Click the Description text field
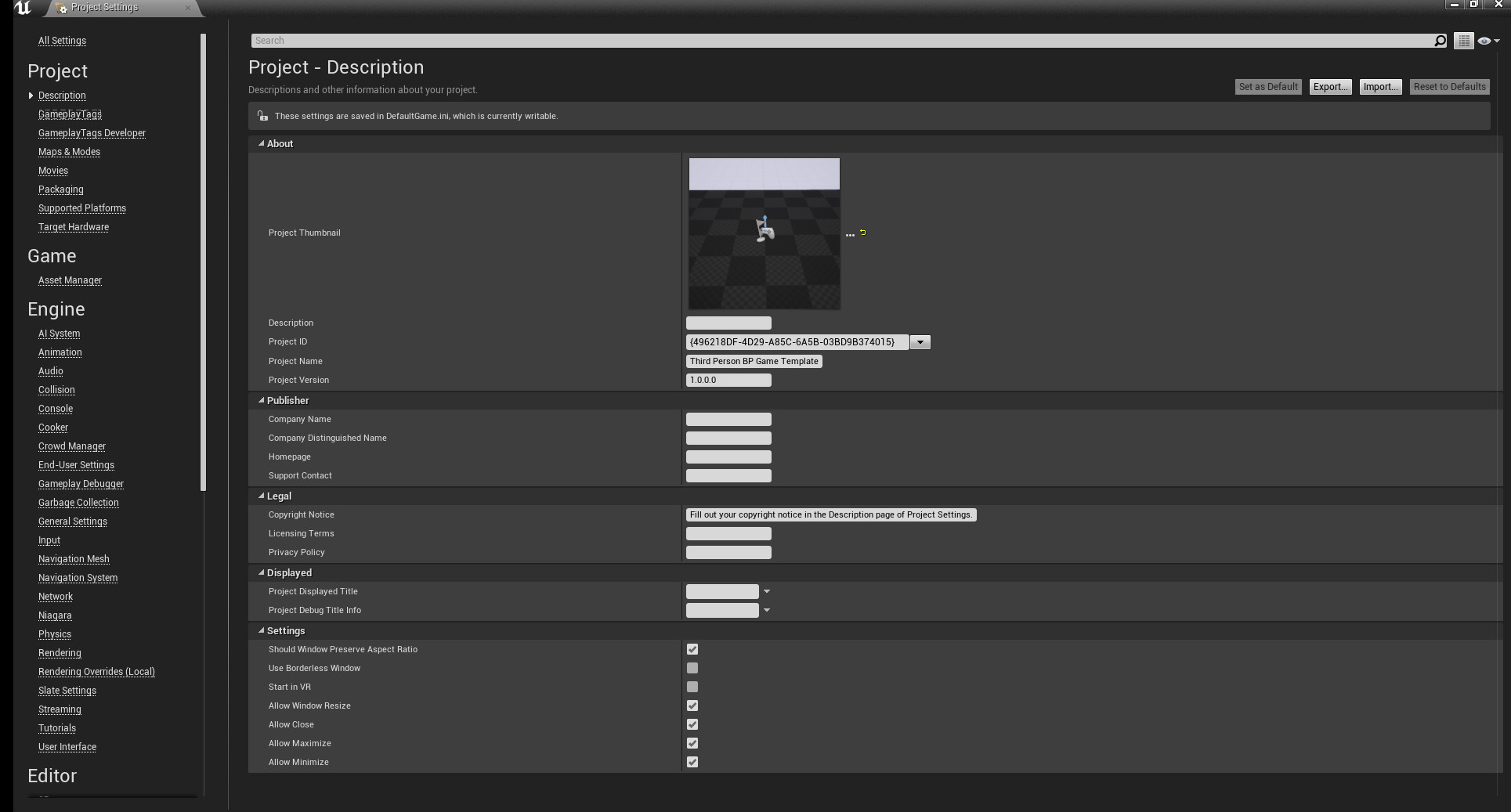1511x812 pixels. tap(728, 323)
